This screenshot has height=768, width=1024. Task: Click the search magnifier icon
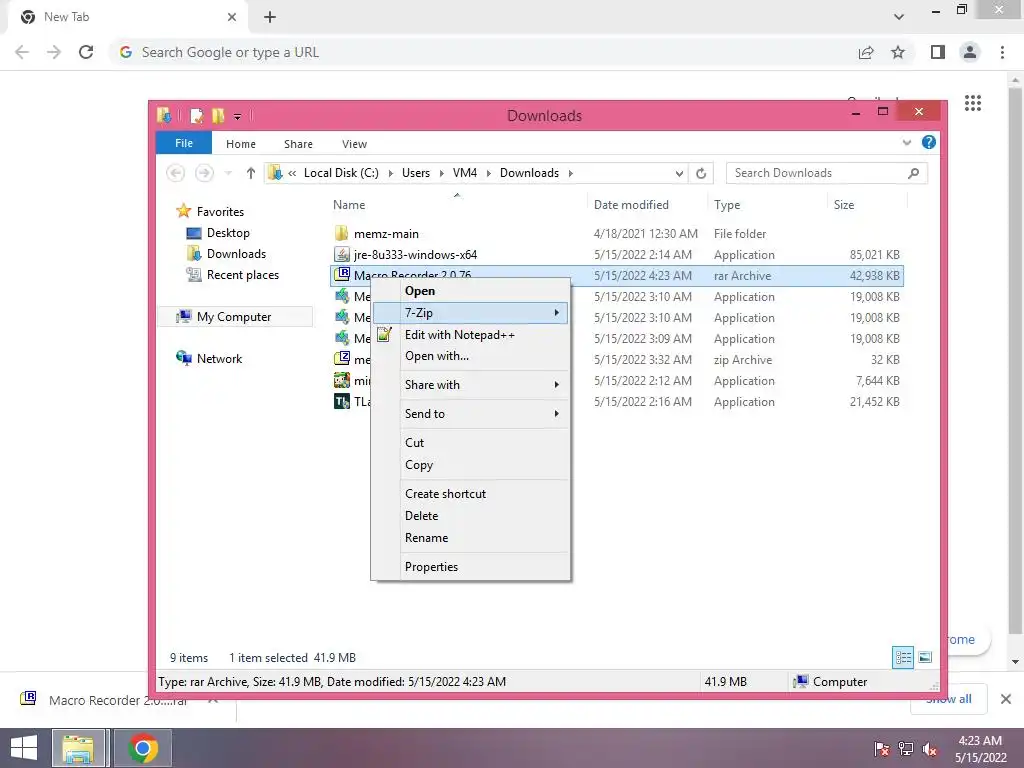(x=913, y=173)
